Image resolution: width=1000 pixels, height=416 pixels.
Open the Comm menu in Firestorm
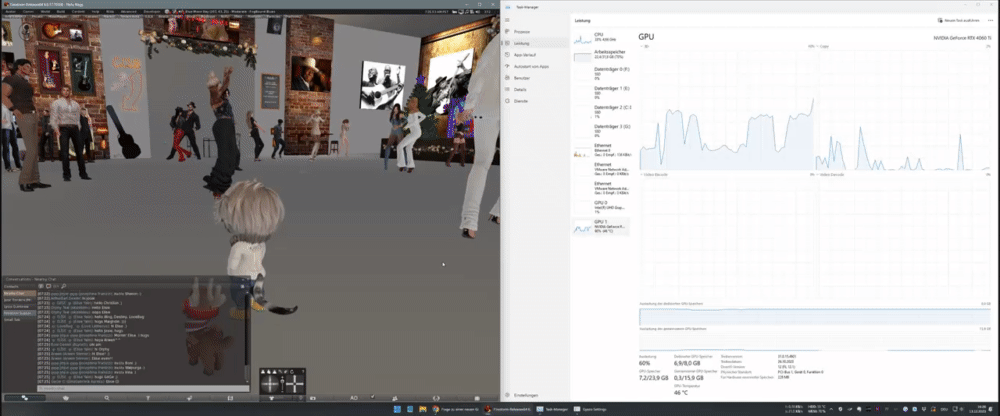(x=29, y=11)
